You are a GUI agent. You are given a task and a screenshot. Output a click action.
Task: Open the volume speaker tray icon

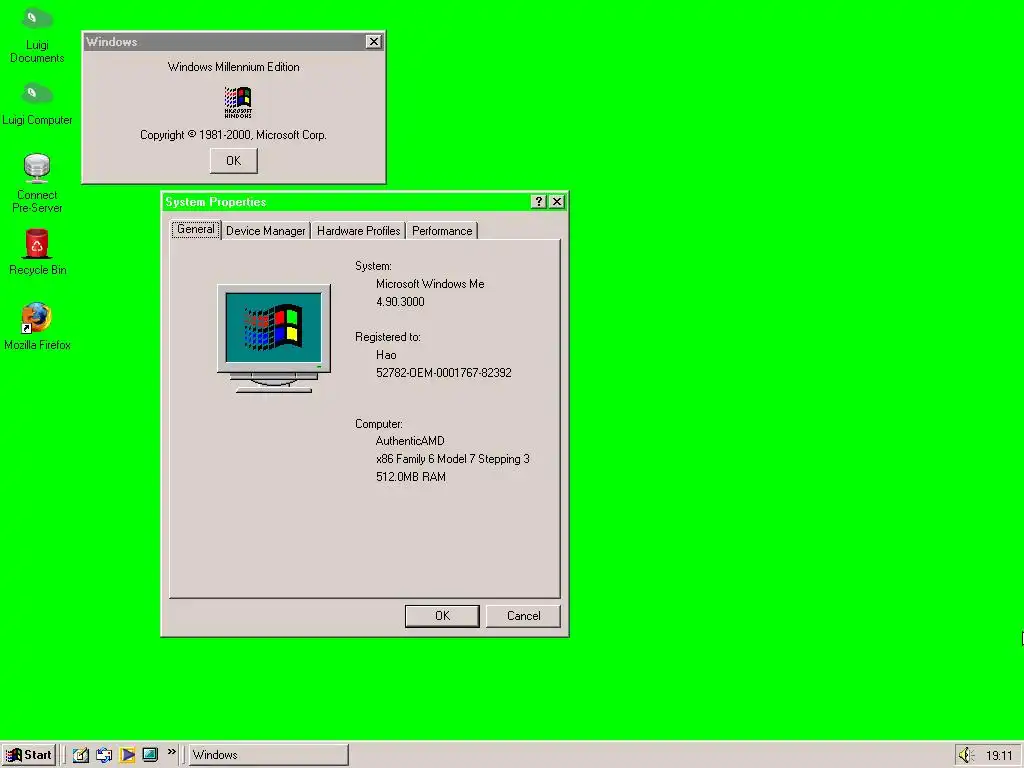pyautogui.click(x=966, y=756)
